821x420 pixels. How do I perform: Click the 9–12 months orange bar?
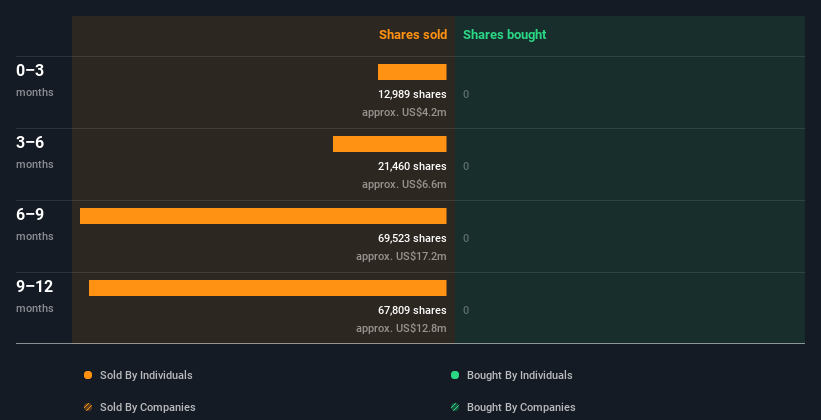coord(268,288)
